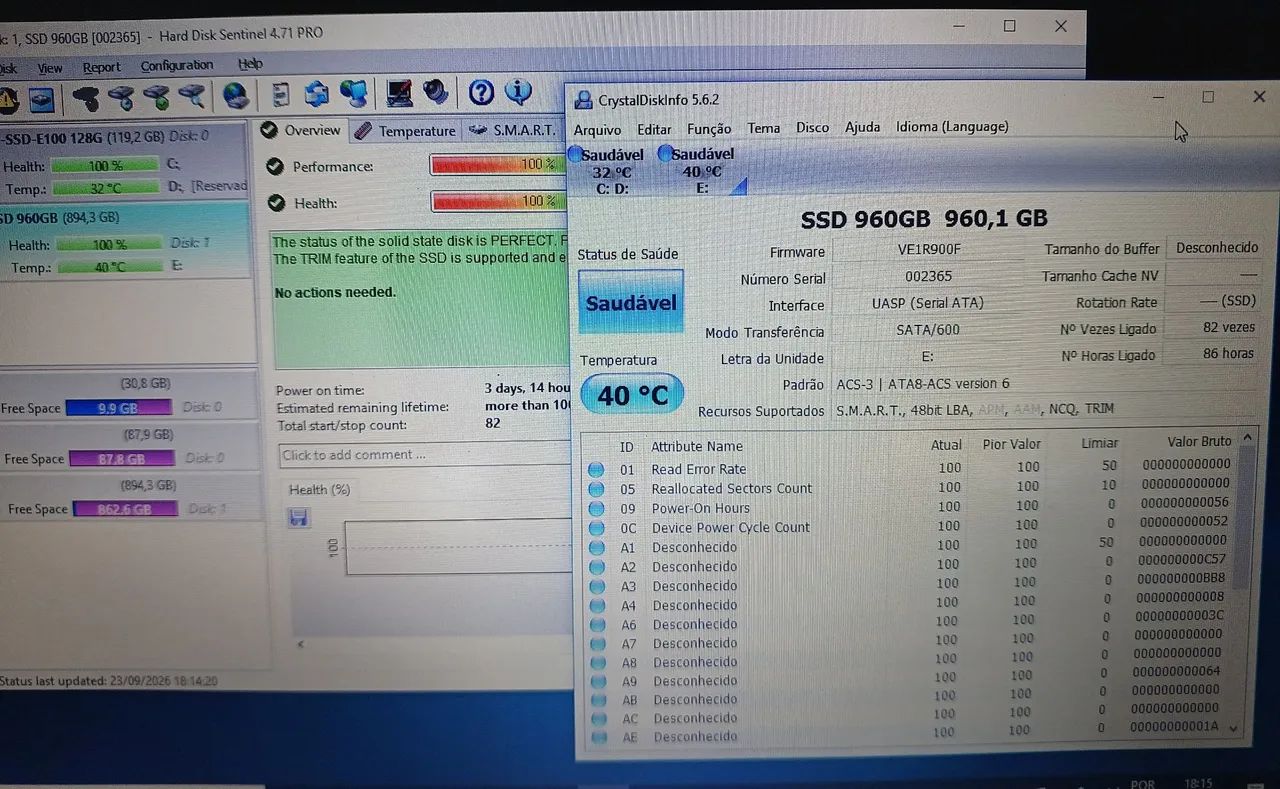1280x789 pixels.
Task: Click the blue question mark help icon
Action: pos(481,93)
